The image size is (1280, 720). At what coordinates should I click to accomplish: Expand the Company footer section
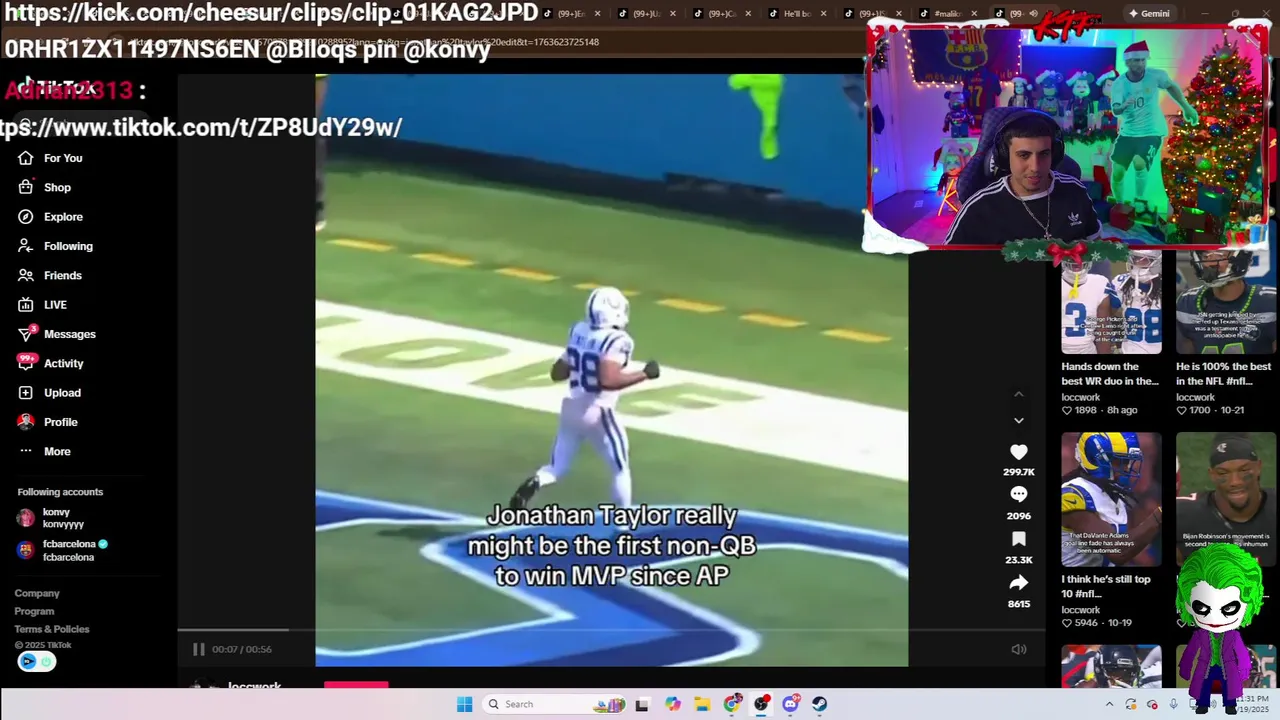click(x=37, y=593)
